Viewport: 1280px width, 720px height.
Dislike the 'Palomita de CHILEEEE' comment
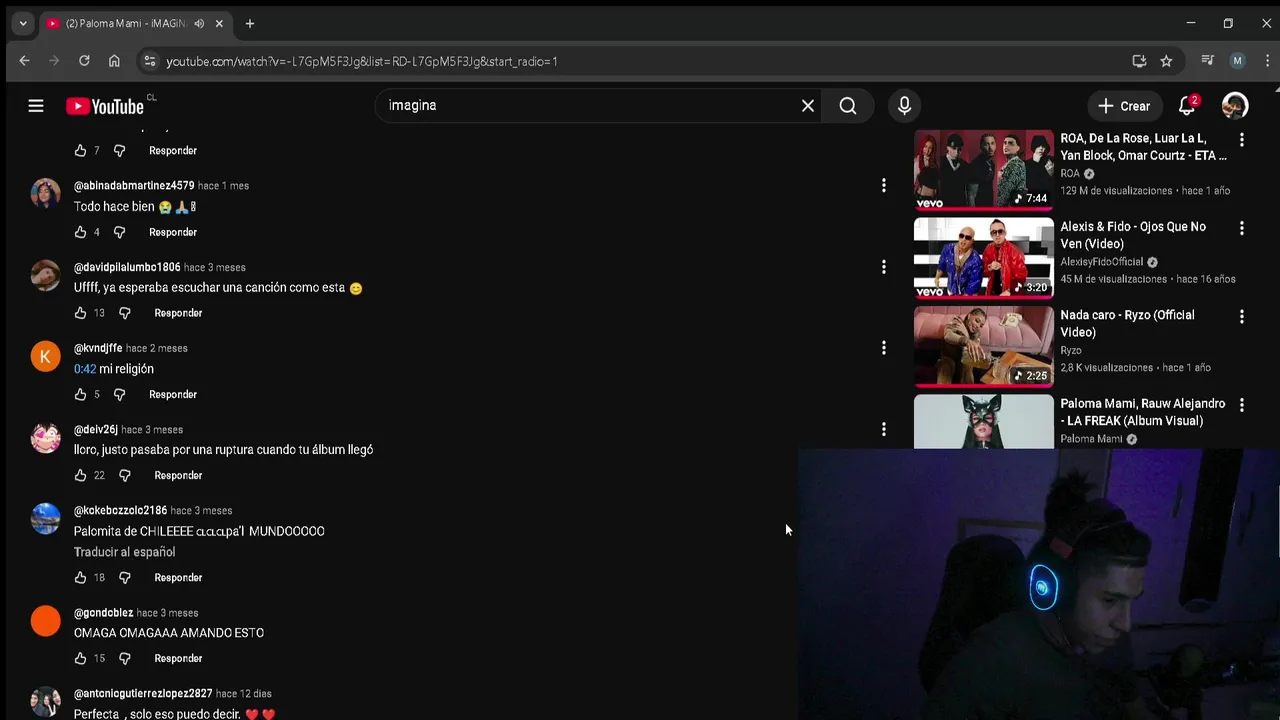point(124,577)
